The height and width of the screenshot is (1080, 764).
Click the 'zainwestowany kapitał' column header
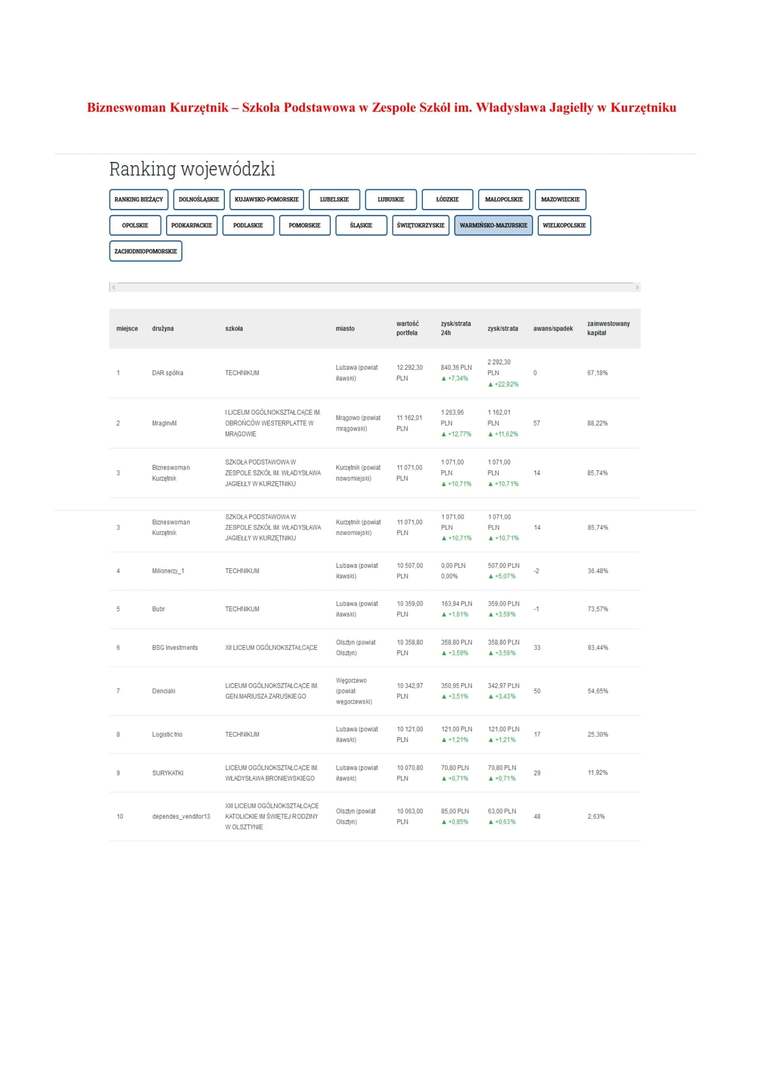(608, 328)
